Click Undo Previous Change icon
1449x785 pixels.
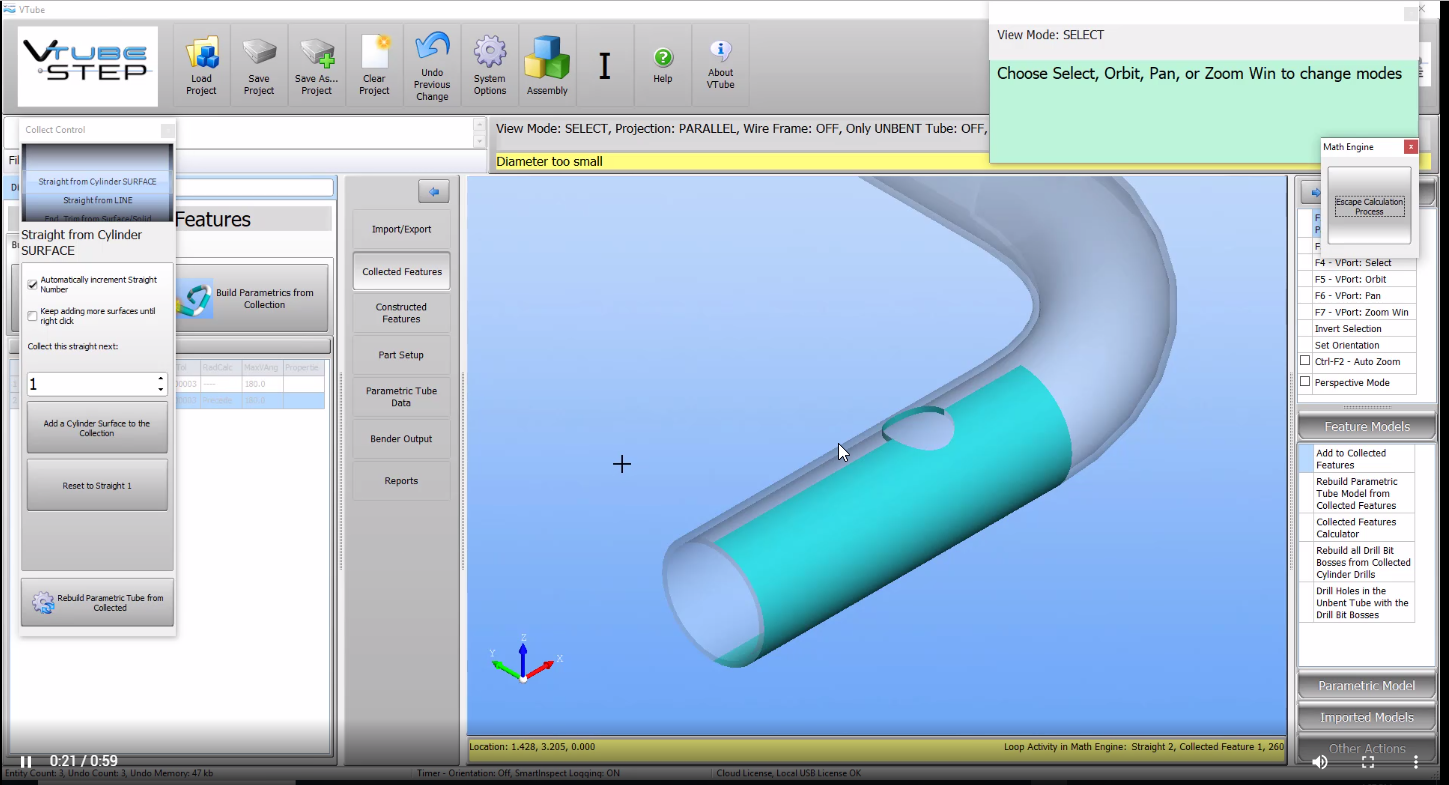tap(432, 48)
